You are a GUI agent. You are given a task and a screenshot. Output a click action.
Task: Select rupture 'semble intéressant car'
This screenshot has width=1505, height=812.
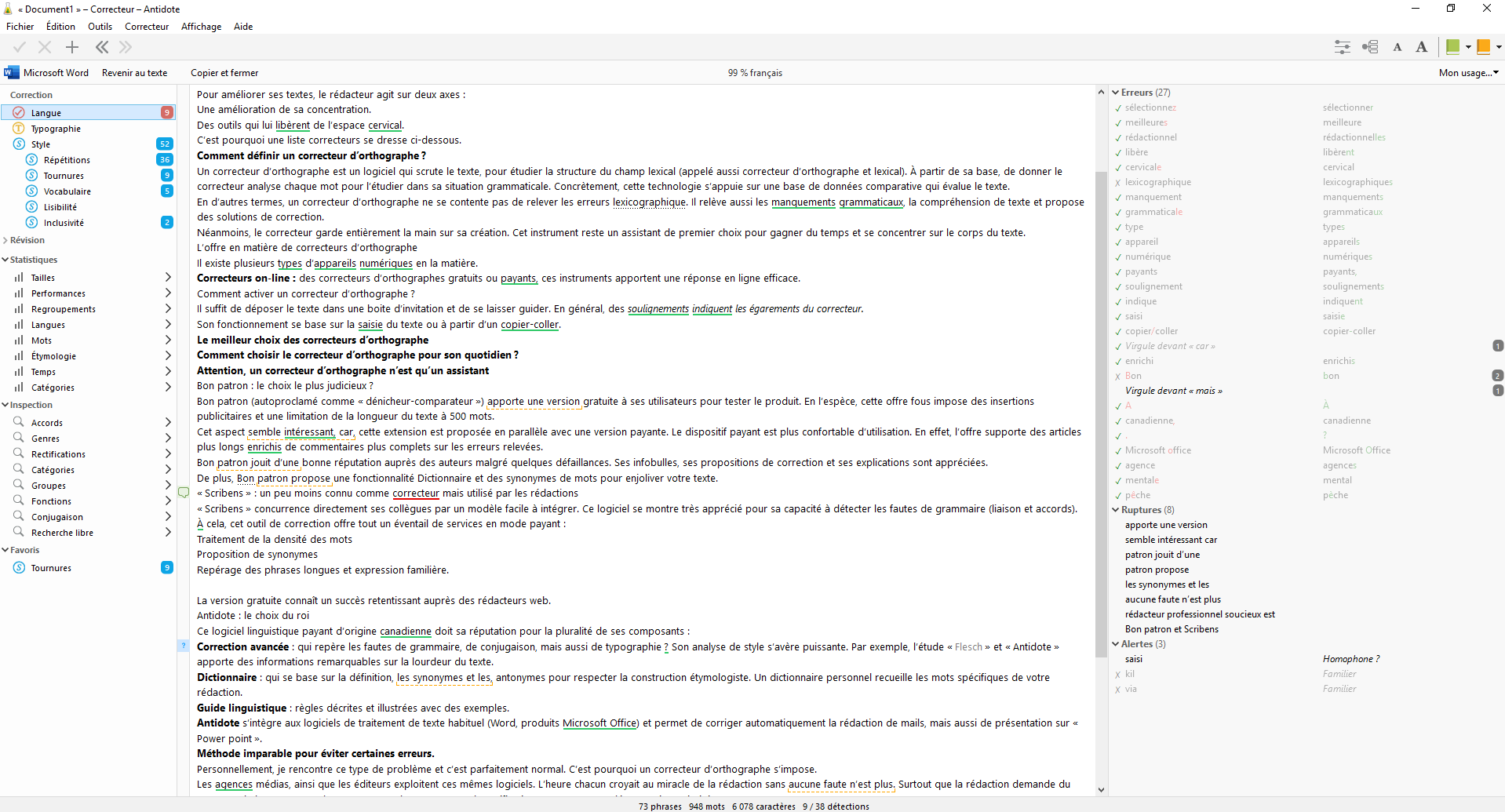tap(1171, 539)
